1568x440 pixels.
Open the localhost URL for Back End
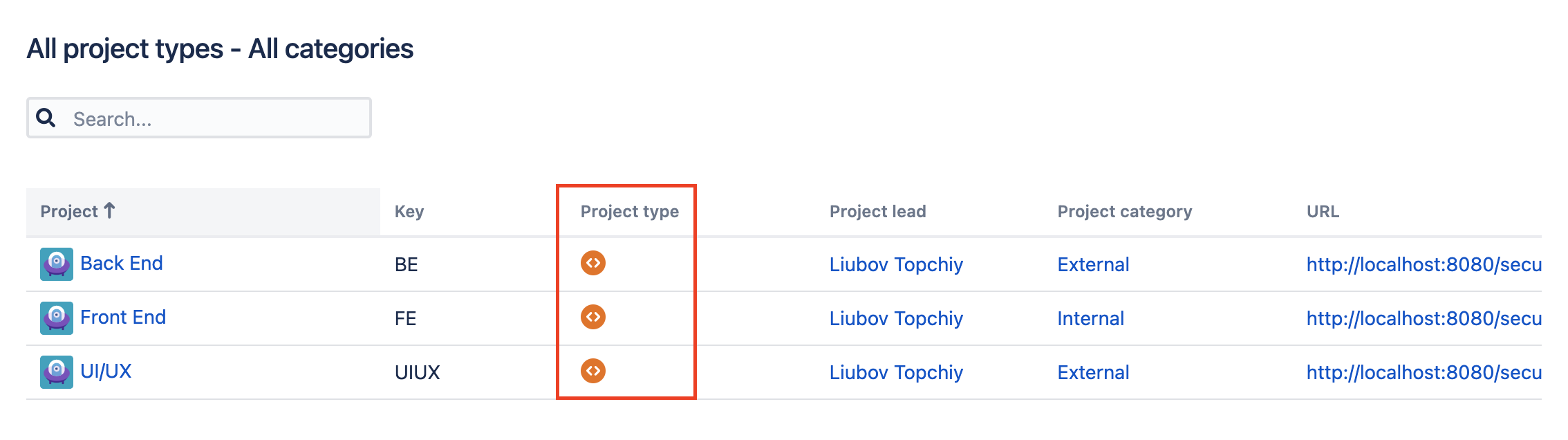tap(1424, 265)
